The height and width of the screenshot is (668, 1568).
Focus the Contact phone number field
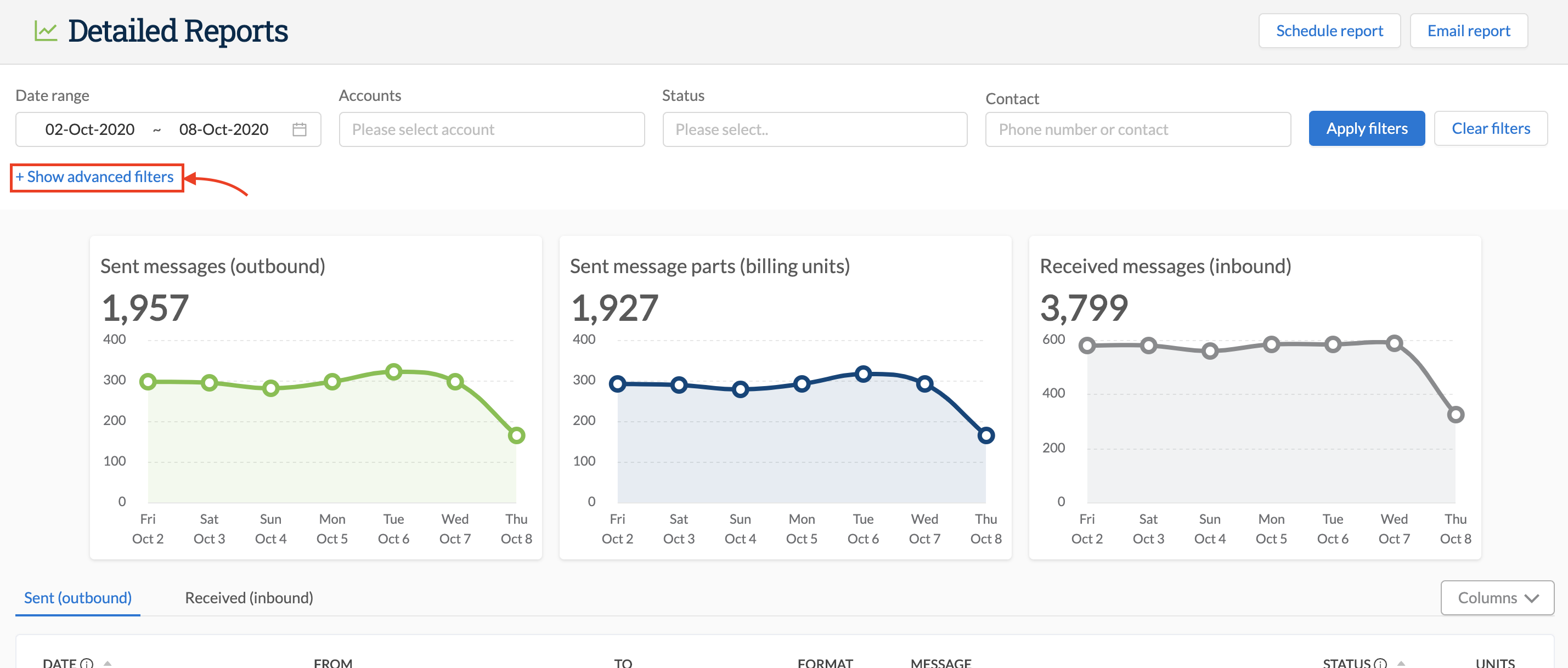point(1137,129)
